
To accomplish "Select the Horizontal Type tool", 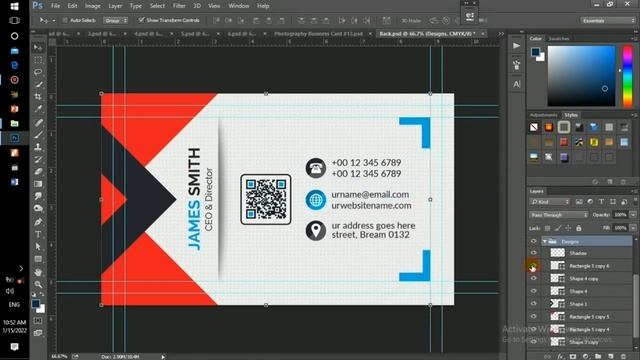I will [38, 234].
